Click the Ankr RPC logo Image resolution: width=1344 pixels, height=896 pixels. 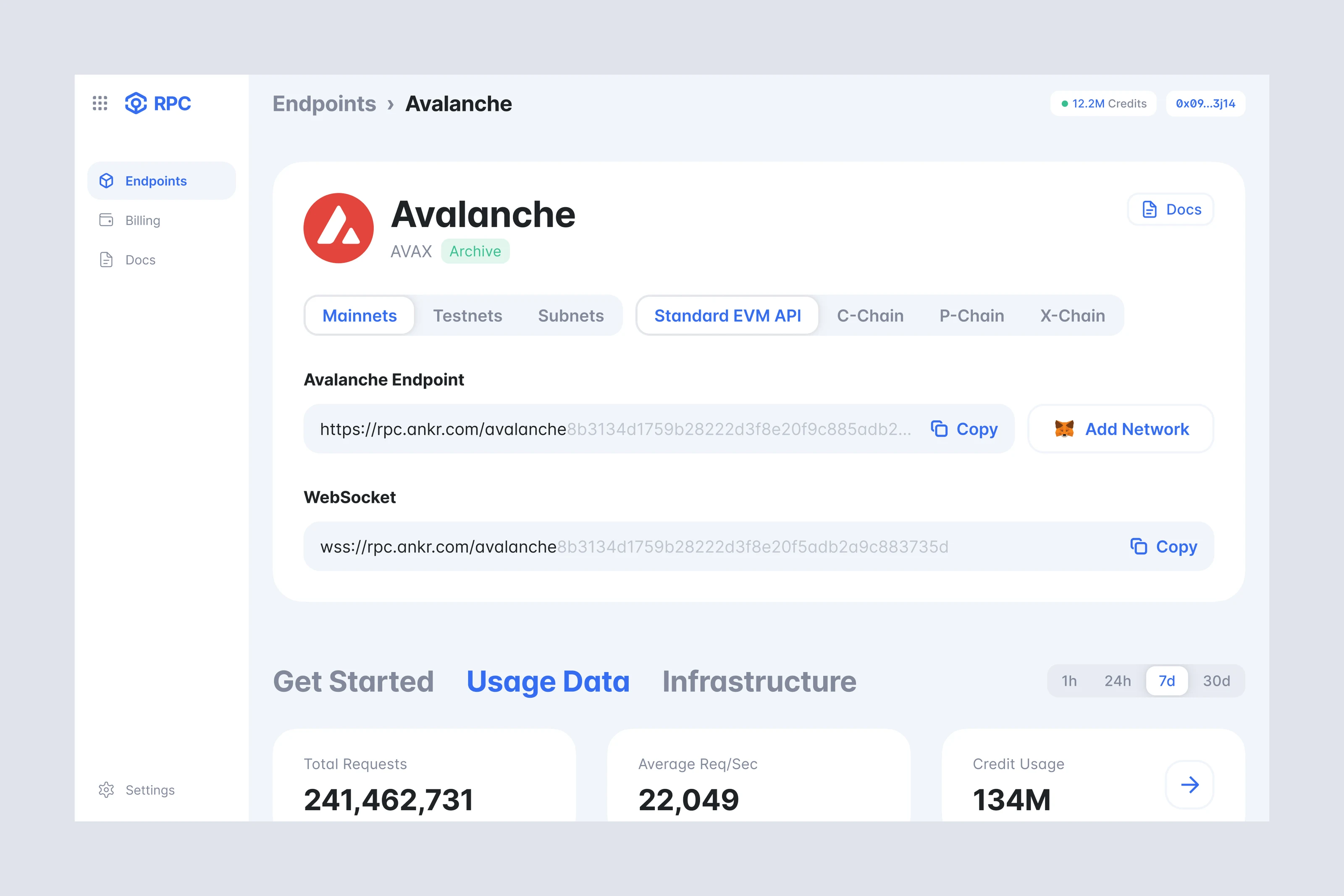(157, 103)
